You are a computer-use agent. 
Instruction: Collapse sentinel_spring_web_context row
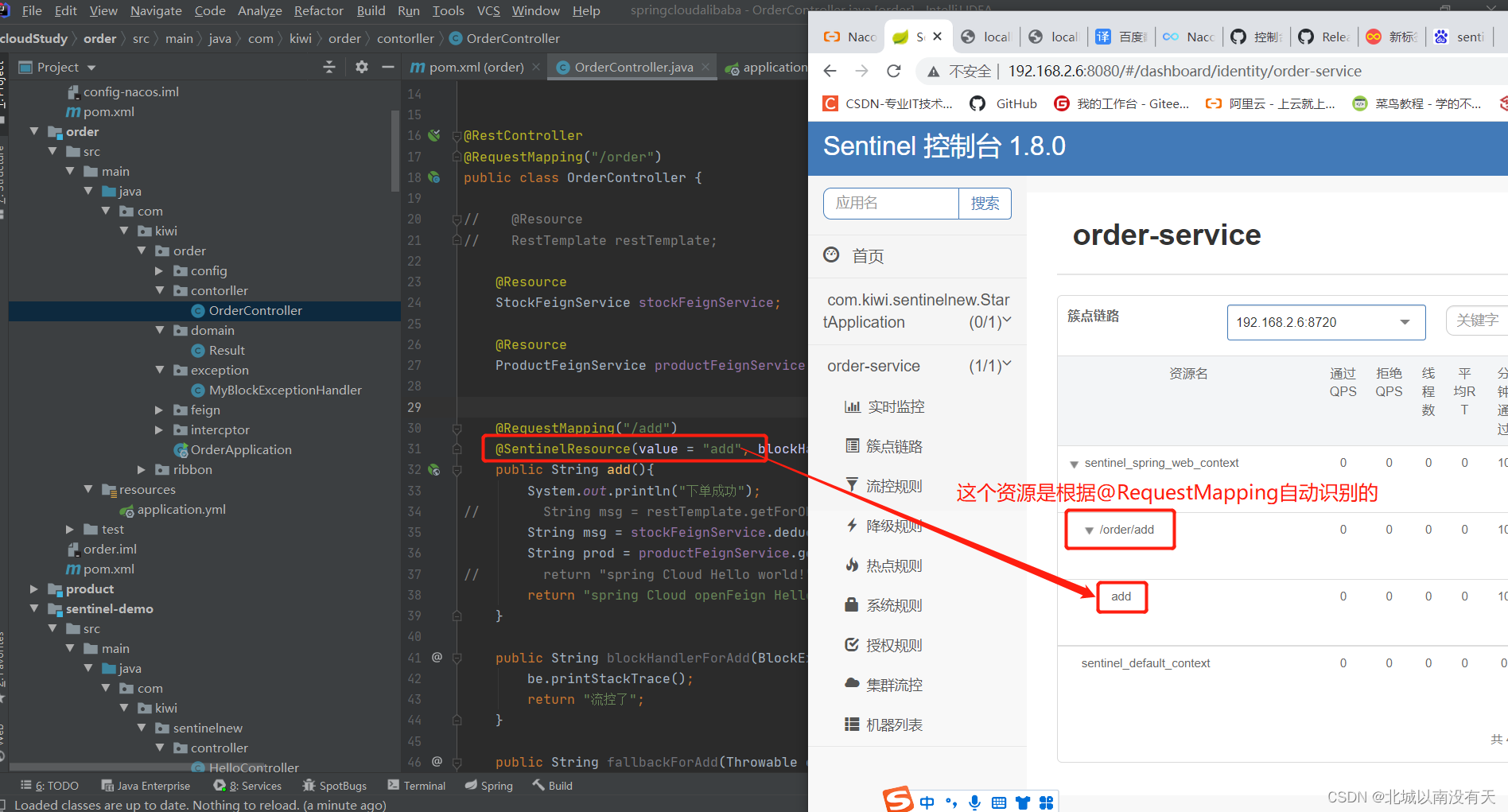(1074, 464)
